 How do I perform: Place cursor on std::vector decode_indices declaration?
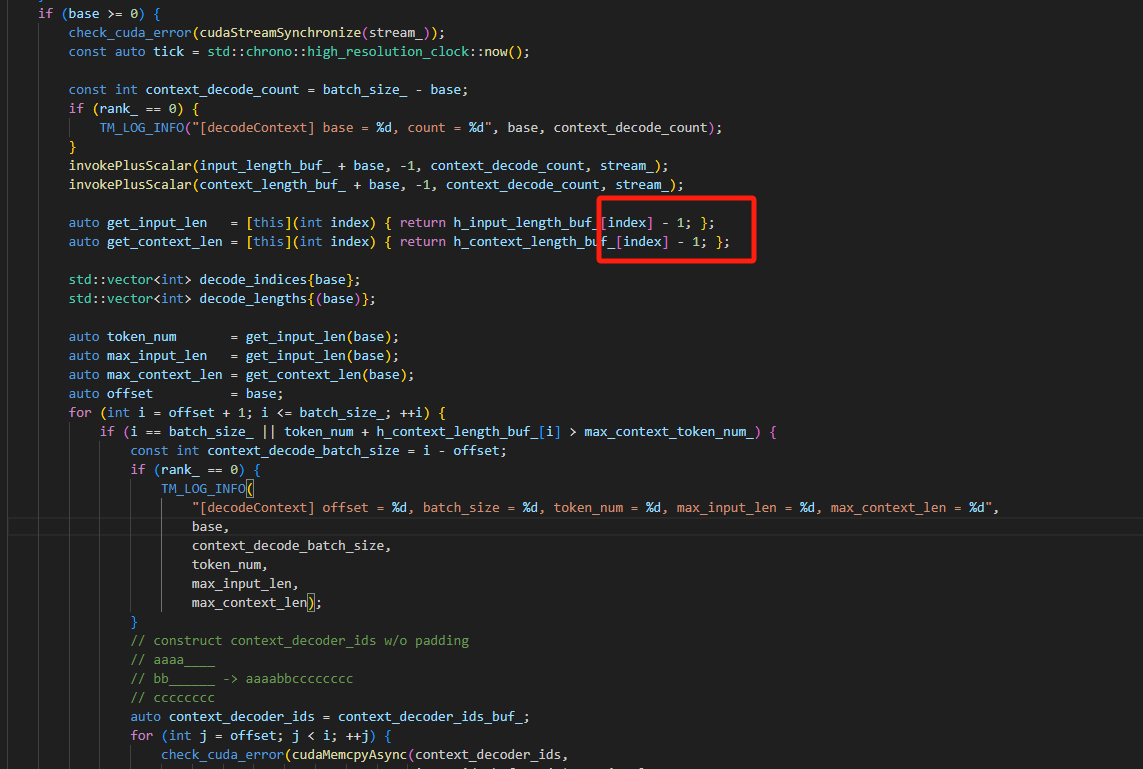pos(257,279)
